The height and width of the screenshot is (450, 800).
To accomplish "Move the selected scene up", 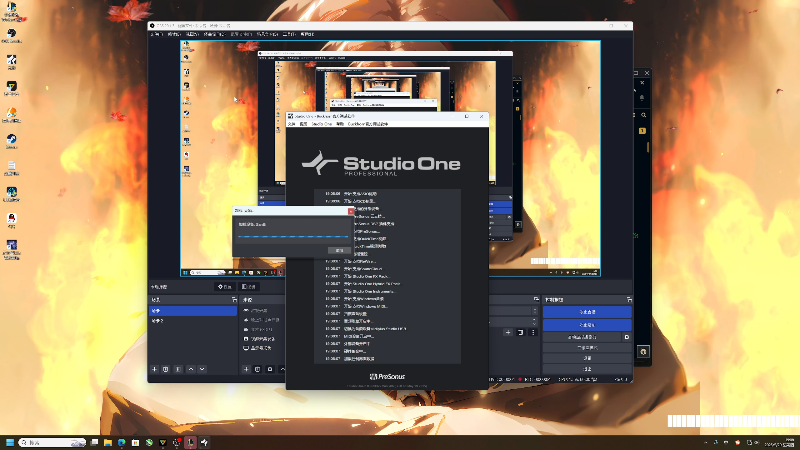I will click(190, 369).
